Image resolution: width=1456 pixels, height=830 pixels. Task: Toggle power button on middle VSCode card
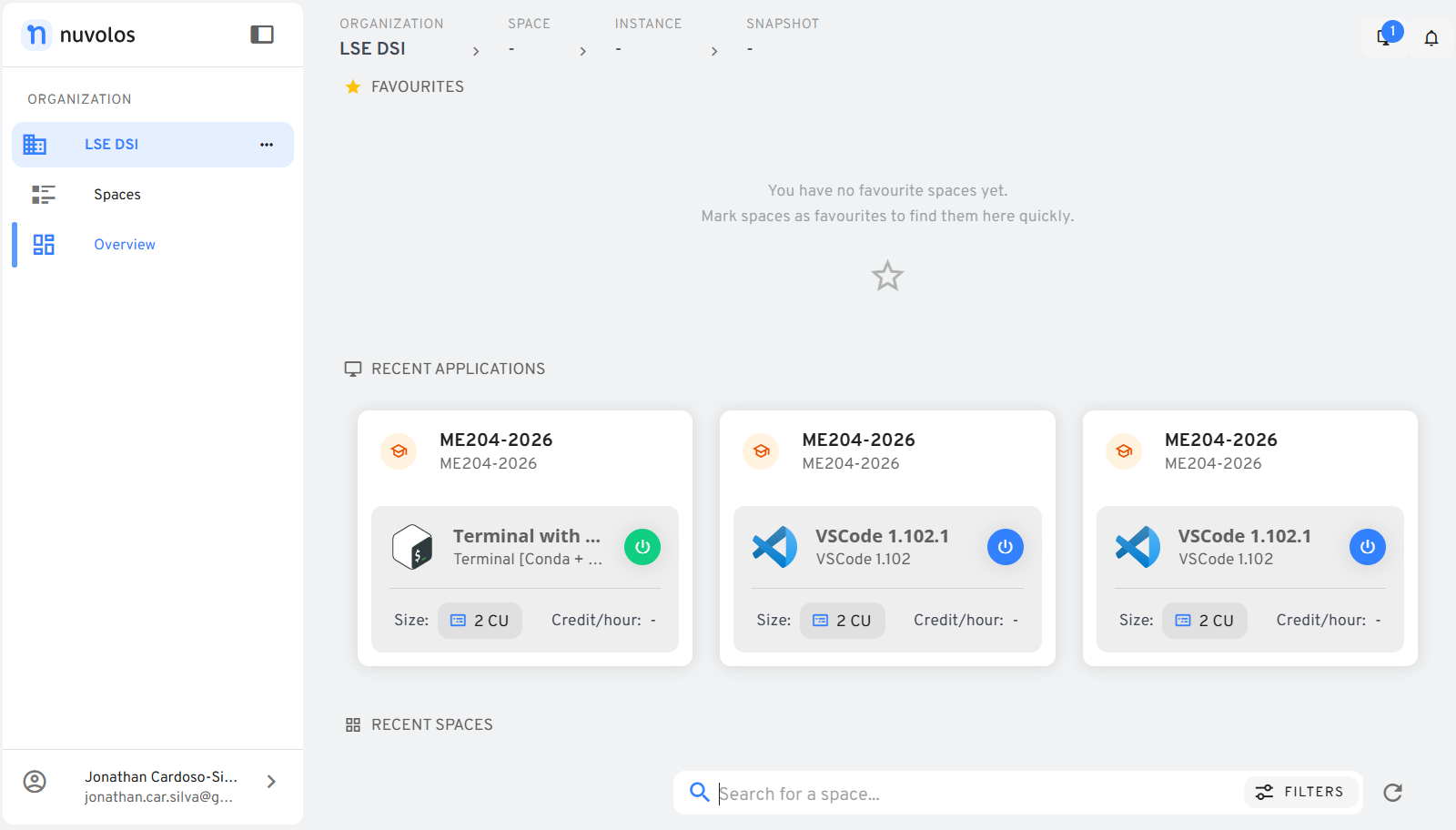click(1006, 547)
